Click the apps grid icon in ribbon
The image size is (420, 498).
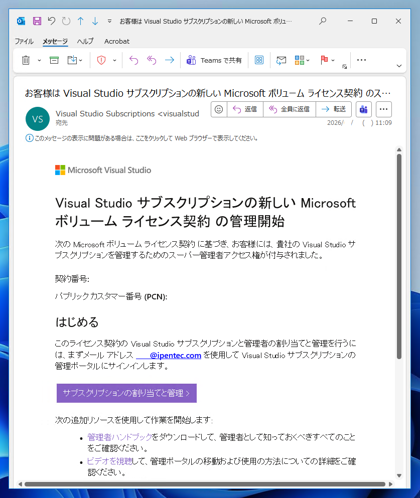tap(259, 60)
